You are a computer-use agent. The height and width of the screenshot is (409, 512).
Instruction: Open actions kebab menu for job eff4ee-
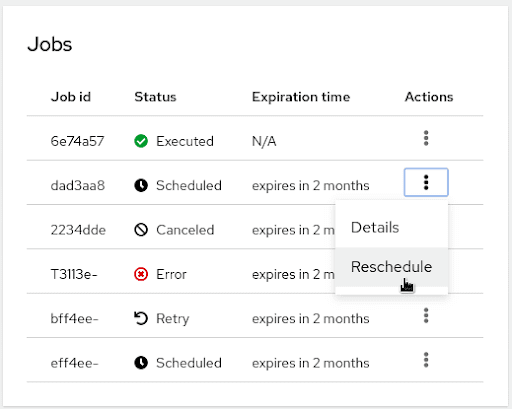point(426,360)
